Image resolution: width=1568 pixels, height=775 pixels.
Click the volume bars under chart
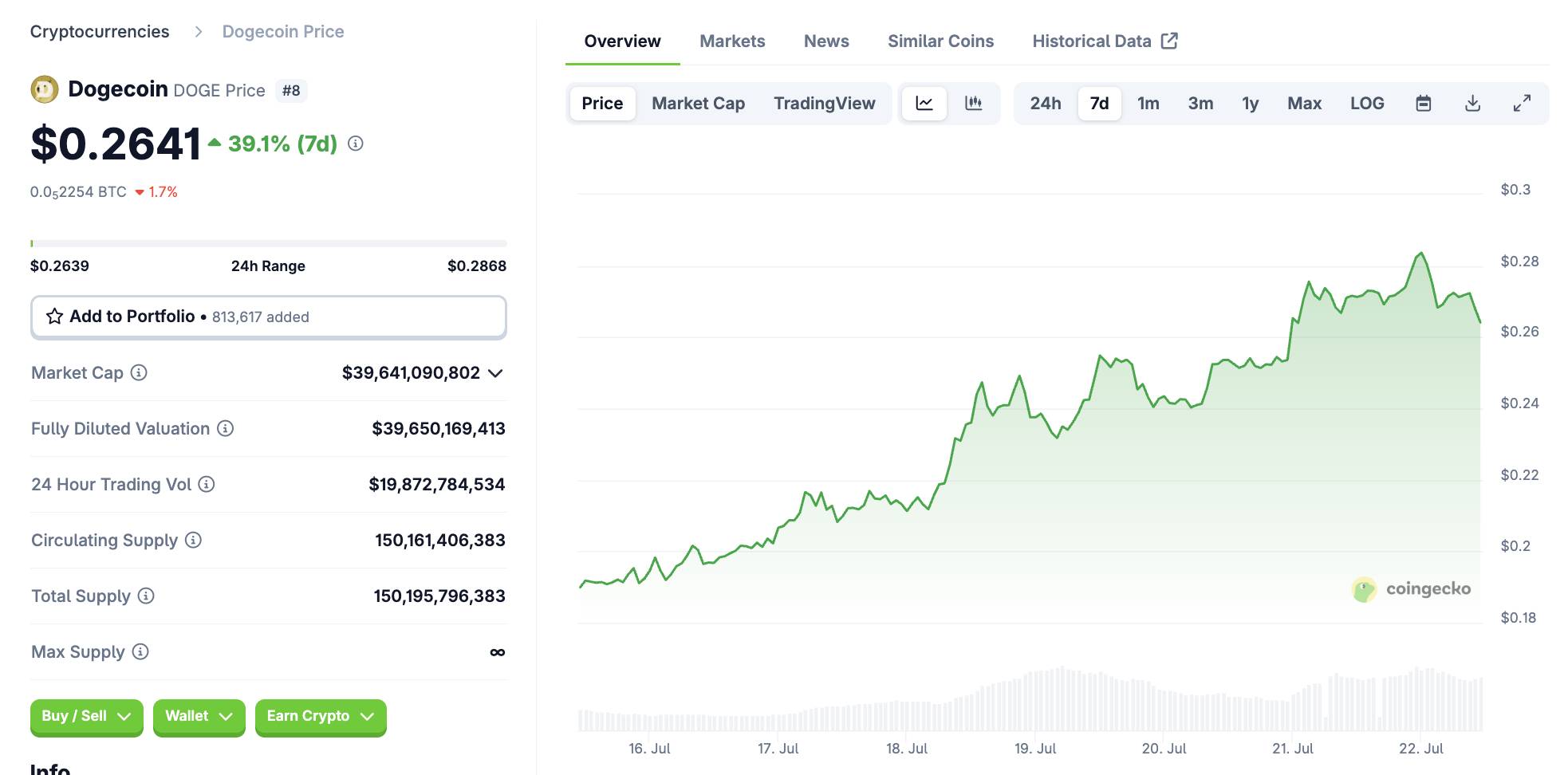click(1030, 699)
